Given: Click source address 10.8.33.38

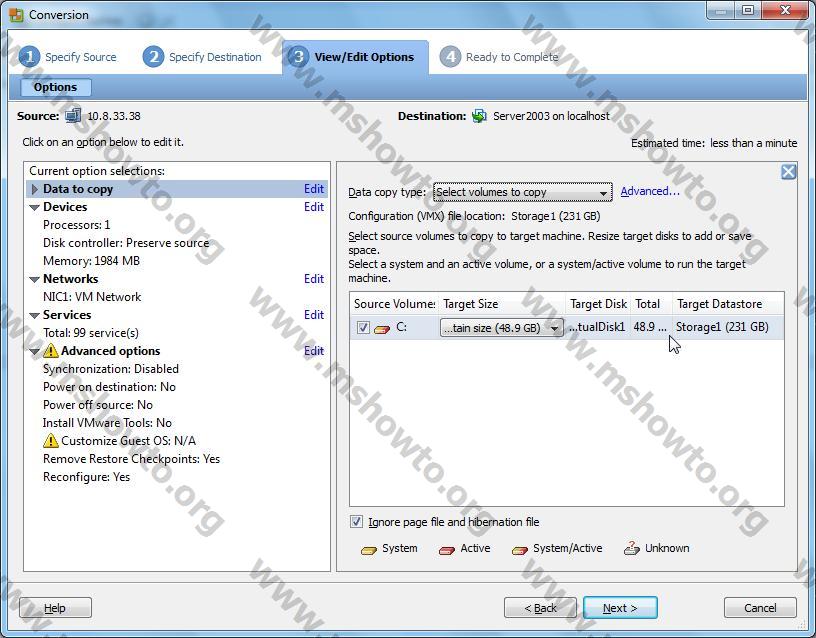Looking at the screenshot, I should click(114, 116).
